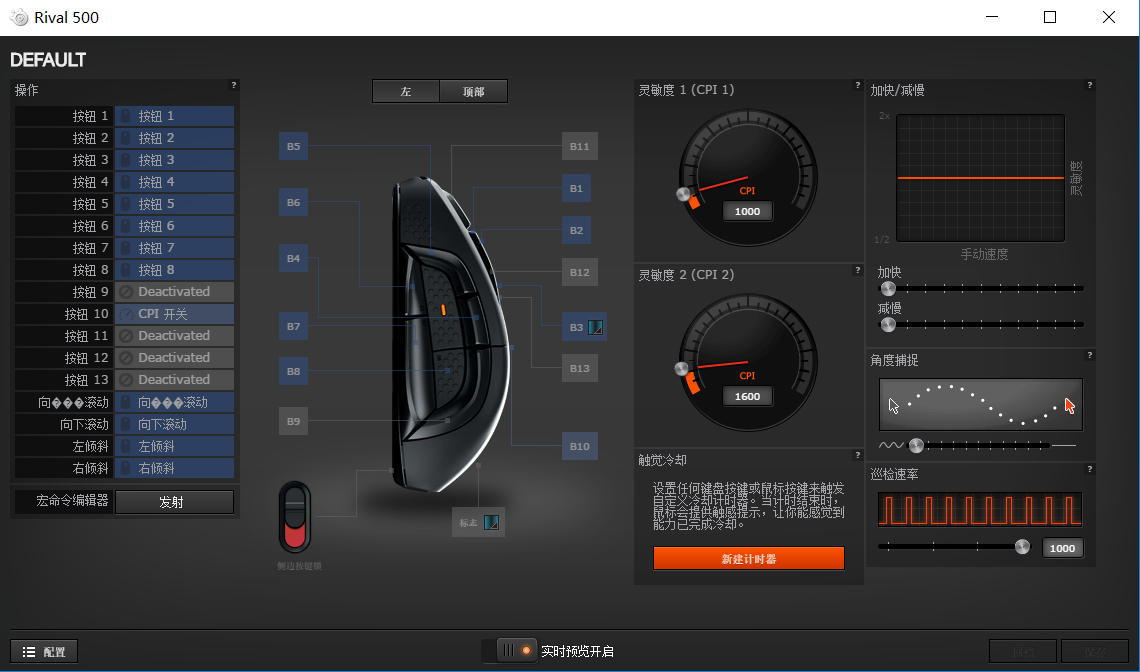The height and width of the screenshot is (672, 1140).
Task: Select the B13 mouse button label
Action: tap(579, 368)
